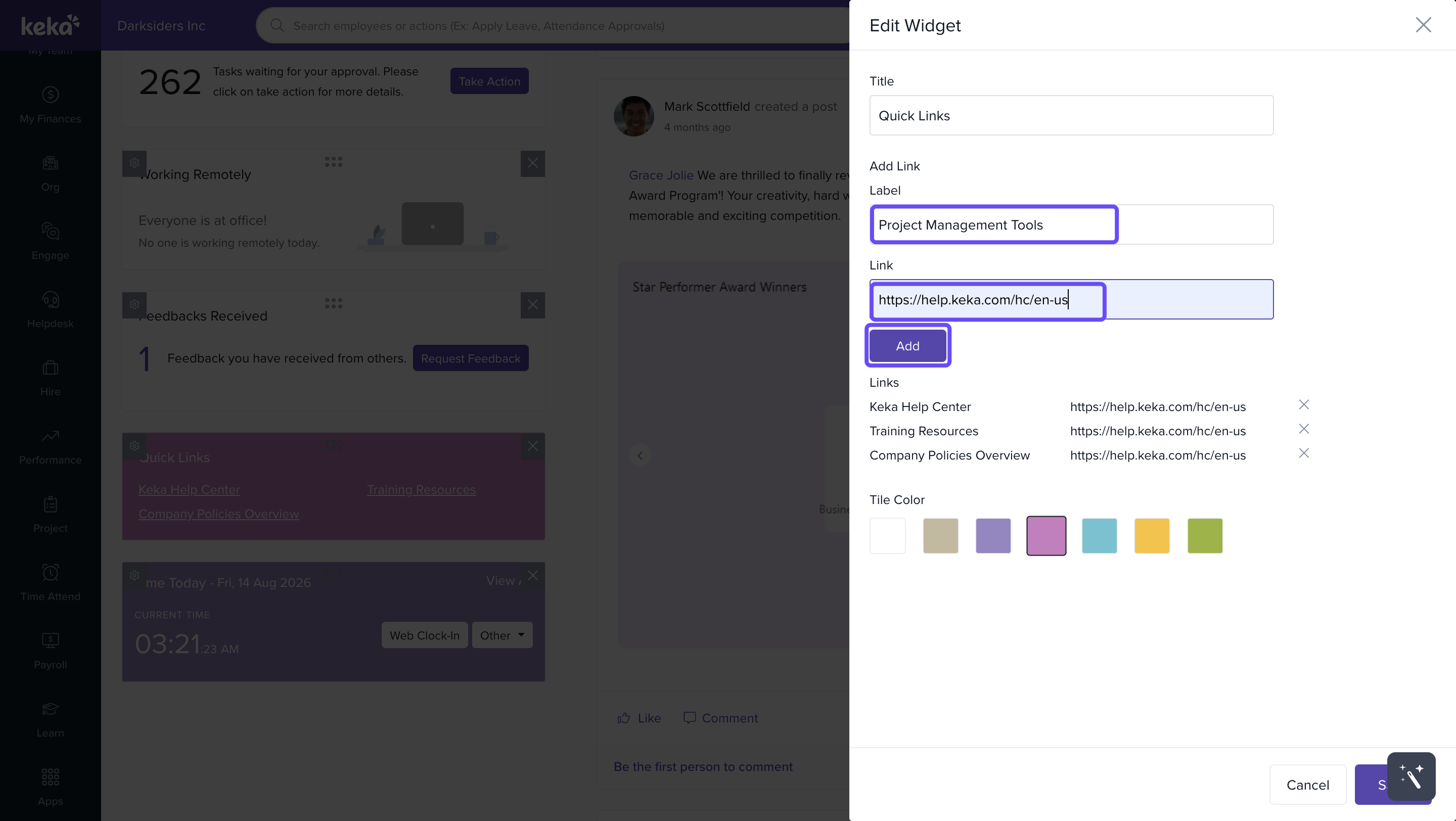Click the Request Feedback button
Viewport: 1456px width, 821px height.
(470, 358)
